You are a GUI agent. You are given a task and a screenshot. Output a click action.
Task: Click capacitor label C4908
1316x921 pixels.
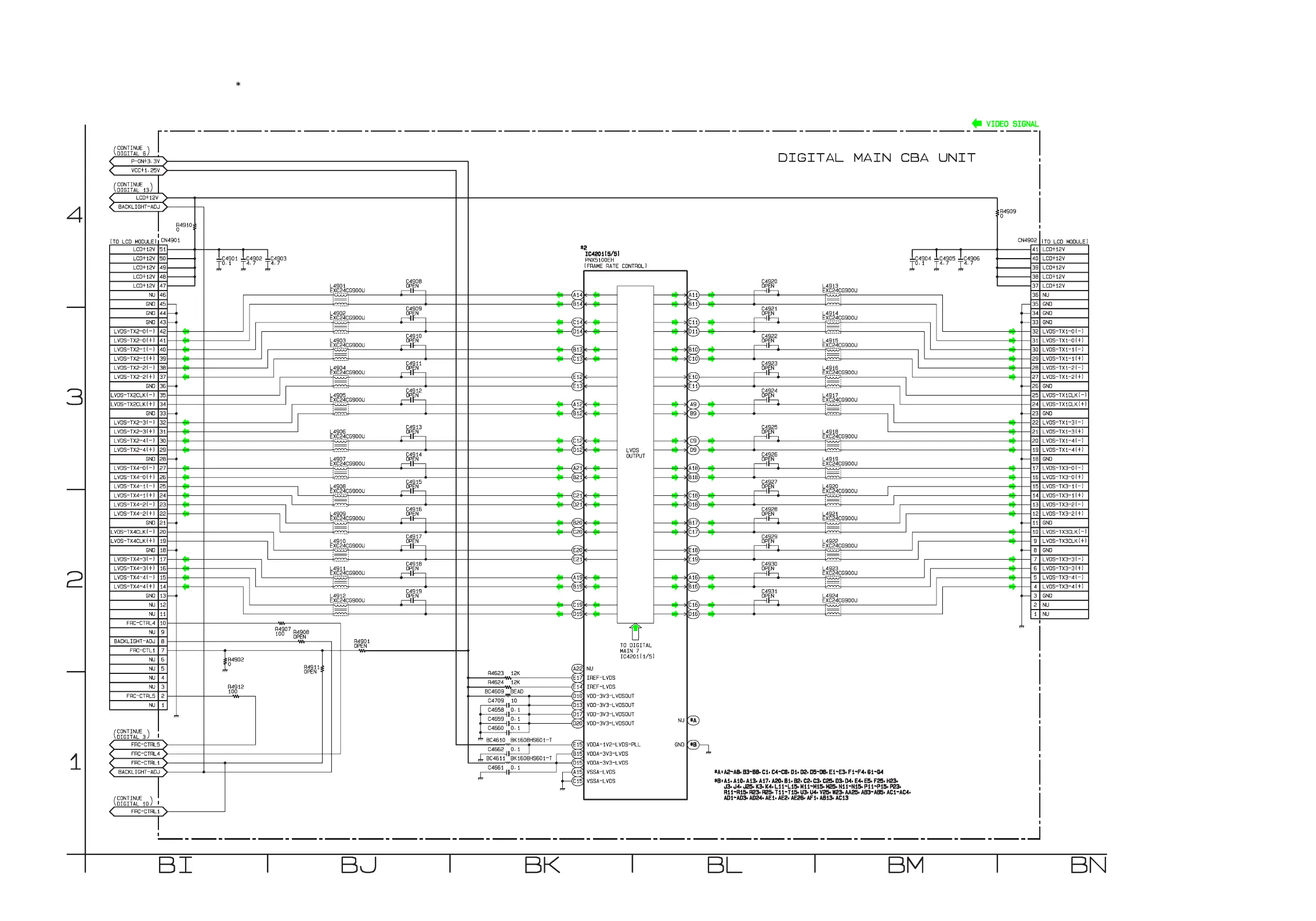414,281
